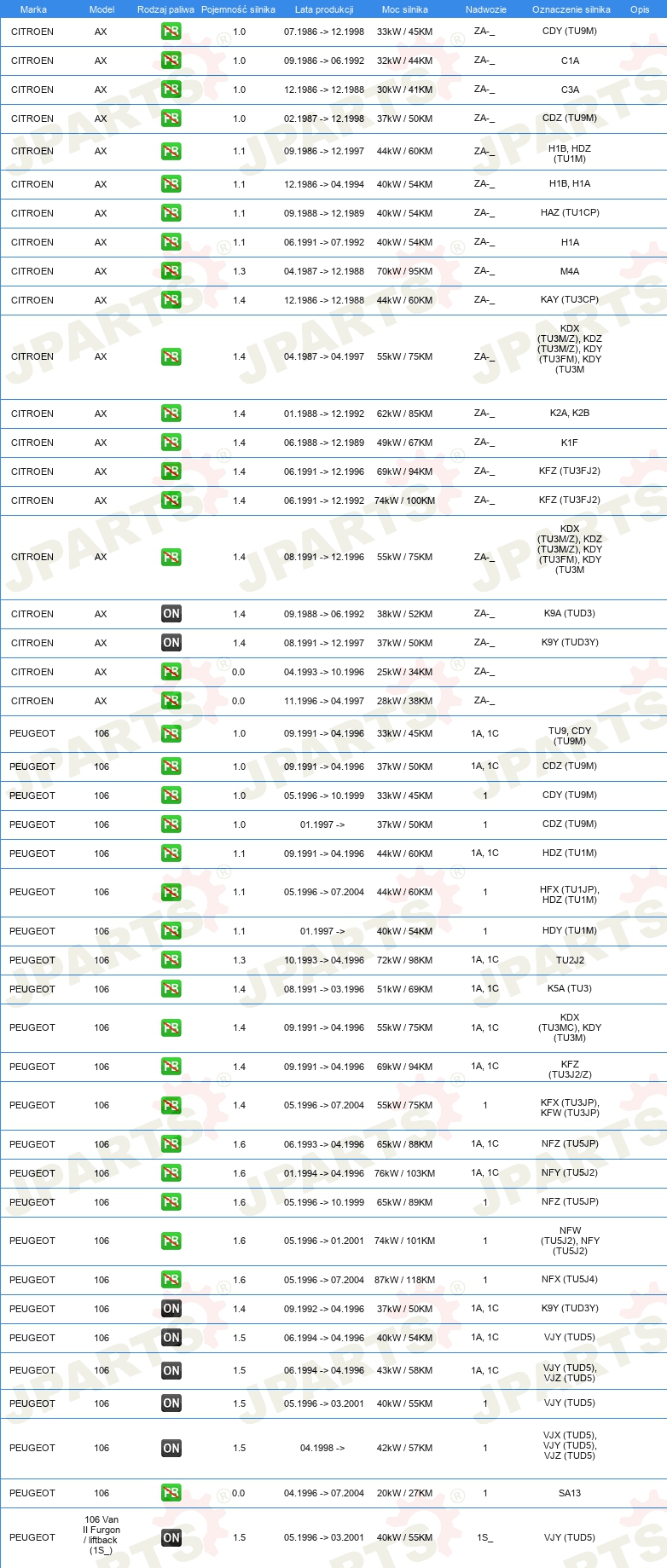The width and height of the screenshot is (667, 1568).
Task: Click the 32kW / 44KM power value
Action: (x=405, y=61)
